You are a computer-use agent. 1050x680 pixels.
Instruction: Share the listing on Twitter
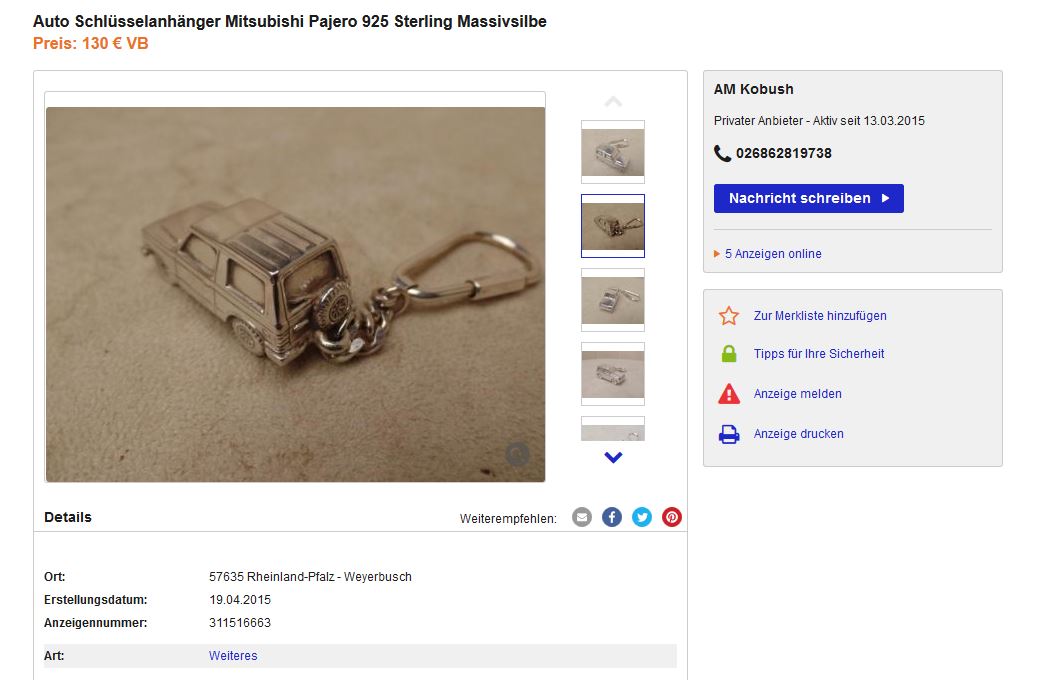[642, 517]
